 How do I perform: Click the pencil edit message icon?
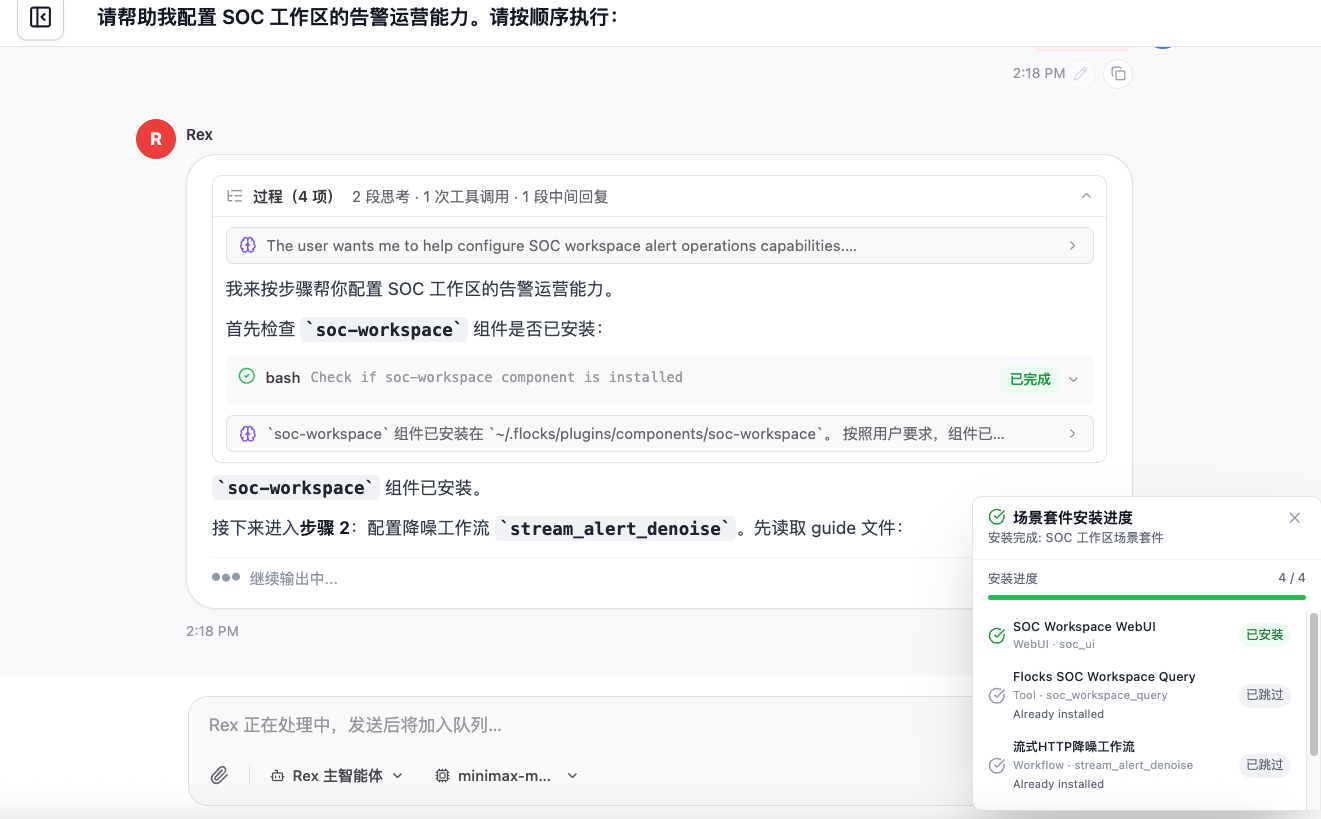point(1081,73)
